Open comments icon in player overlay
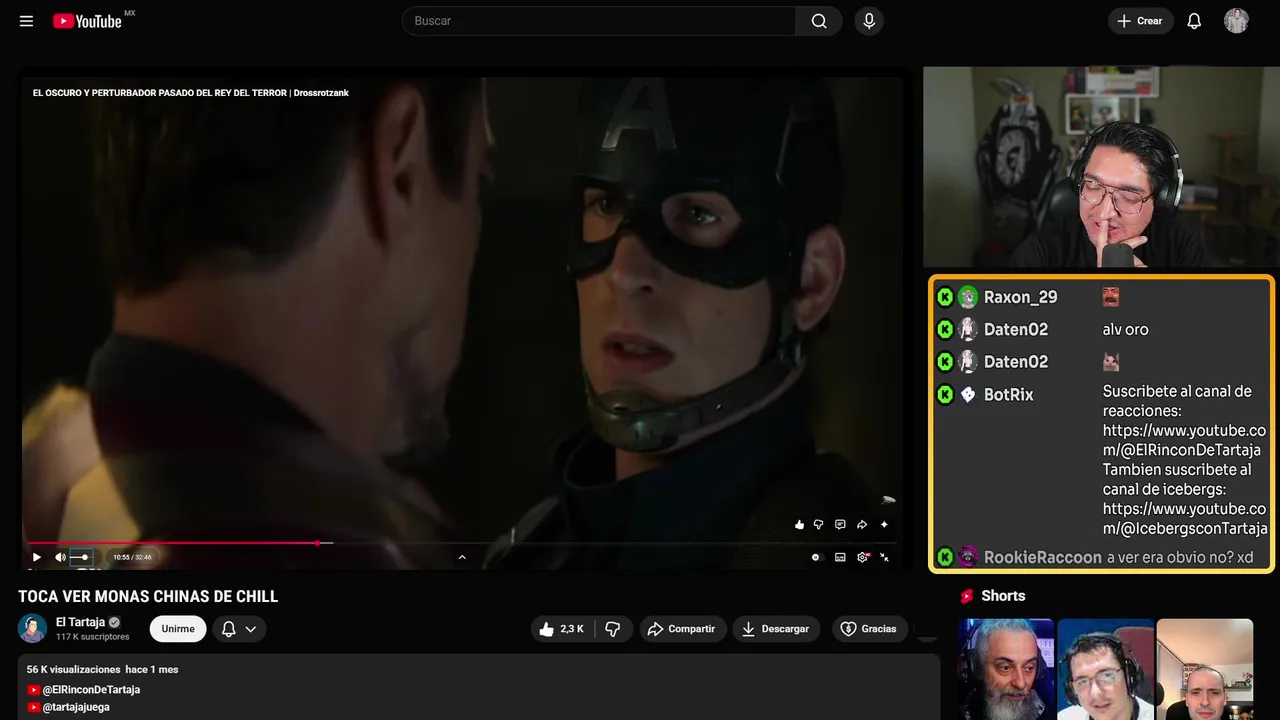1280x720 pixels. 840,524
